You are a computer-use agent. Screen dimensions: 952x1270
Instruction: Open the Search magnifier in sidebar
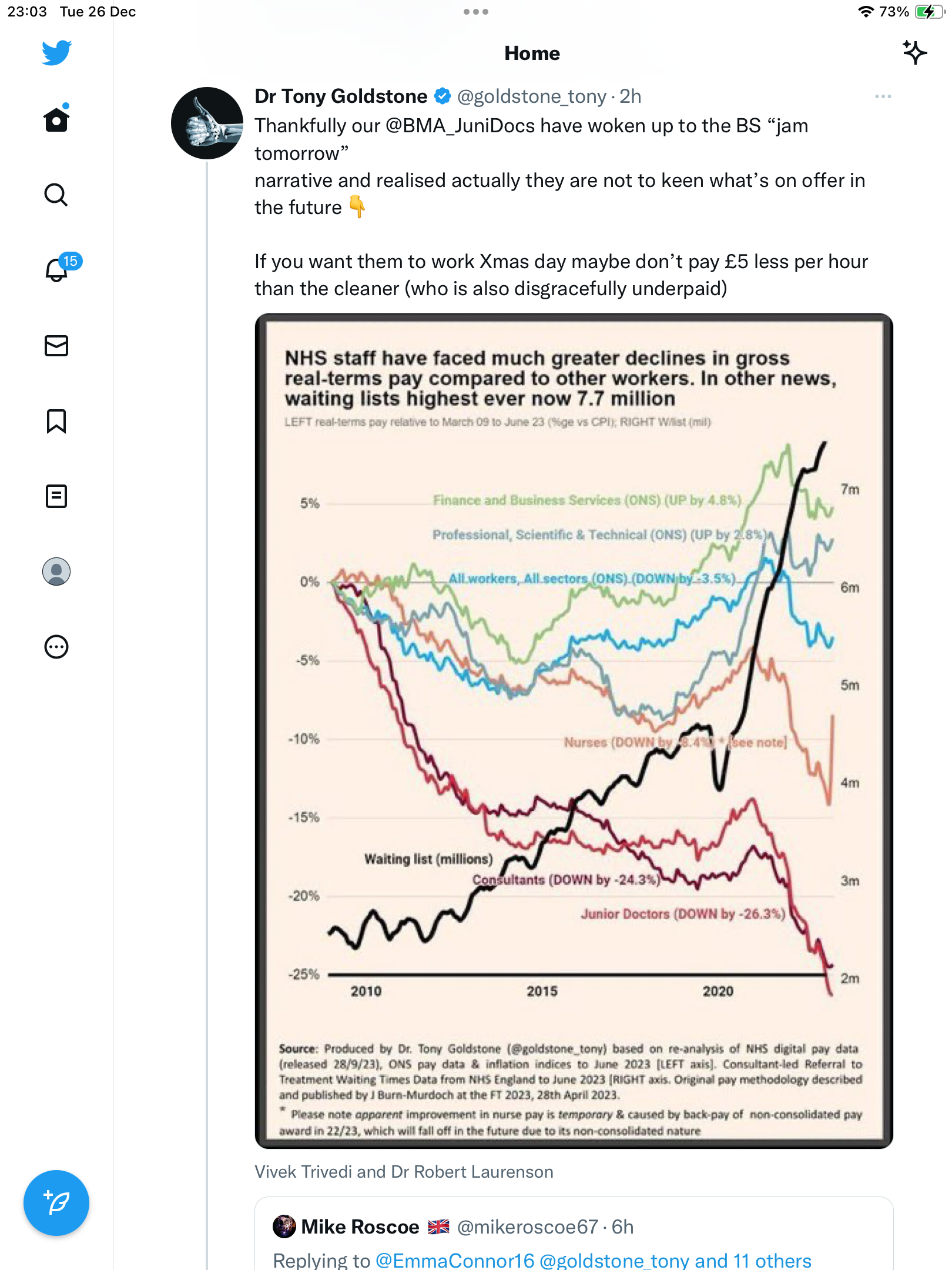pos(56,195)
